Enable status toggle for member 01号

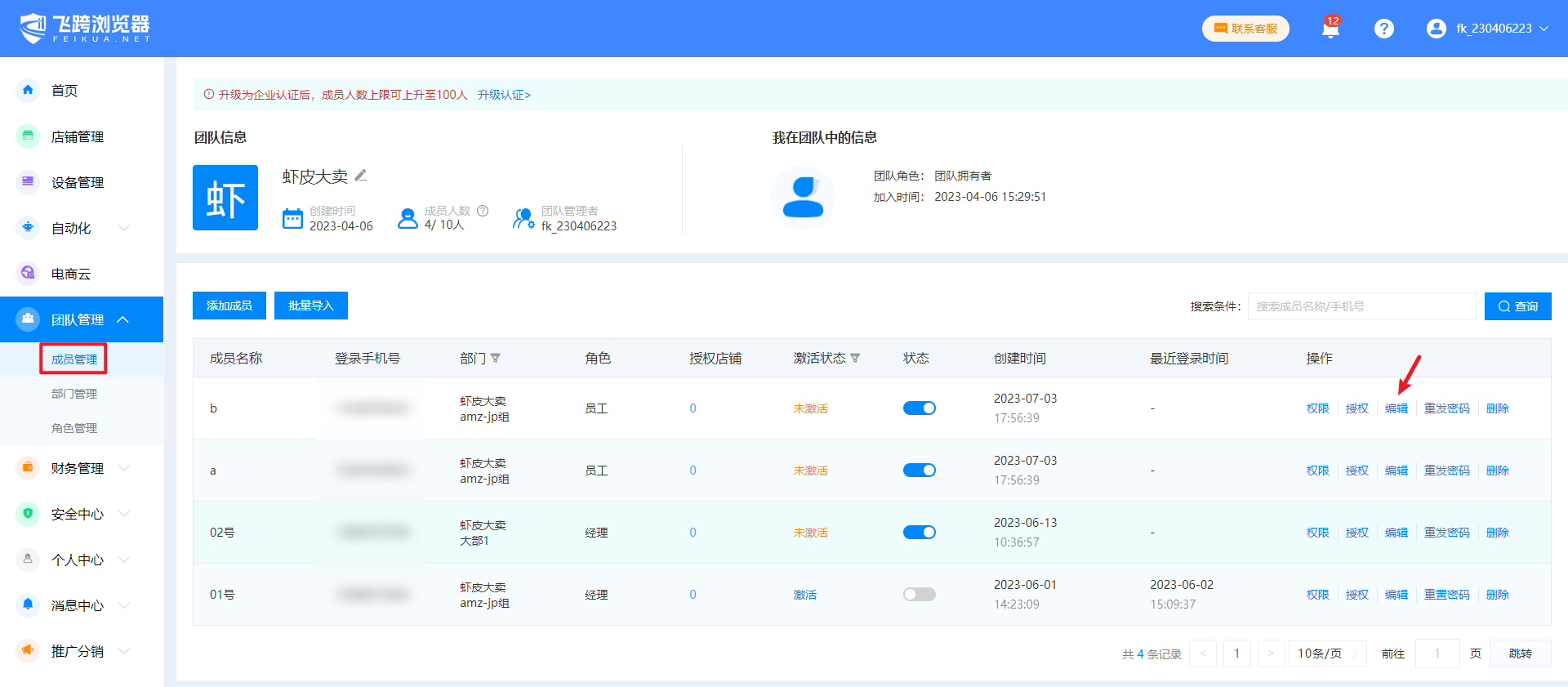click(919, 595)
